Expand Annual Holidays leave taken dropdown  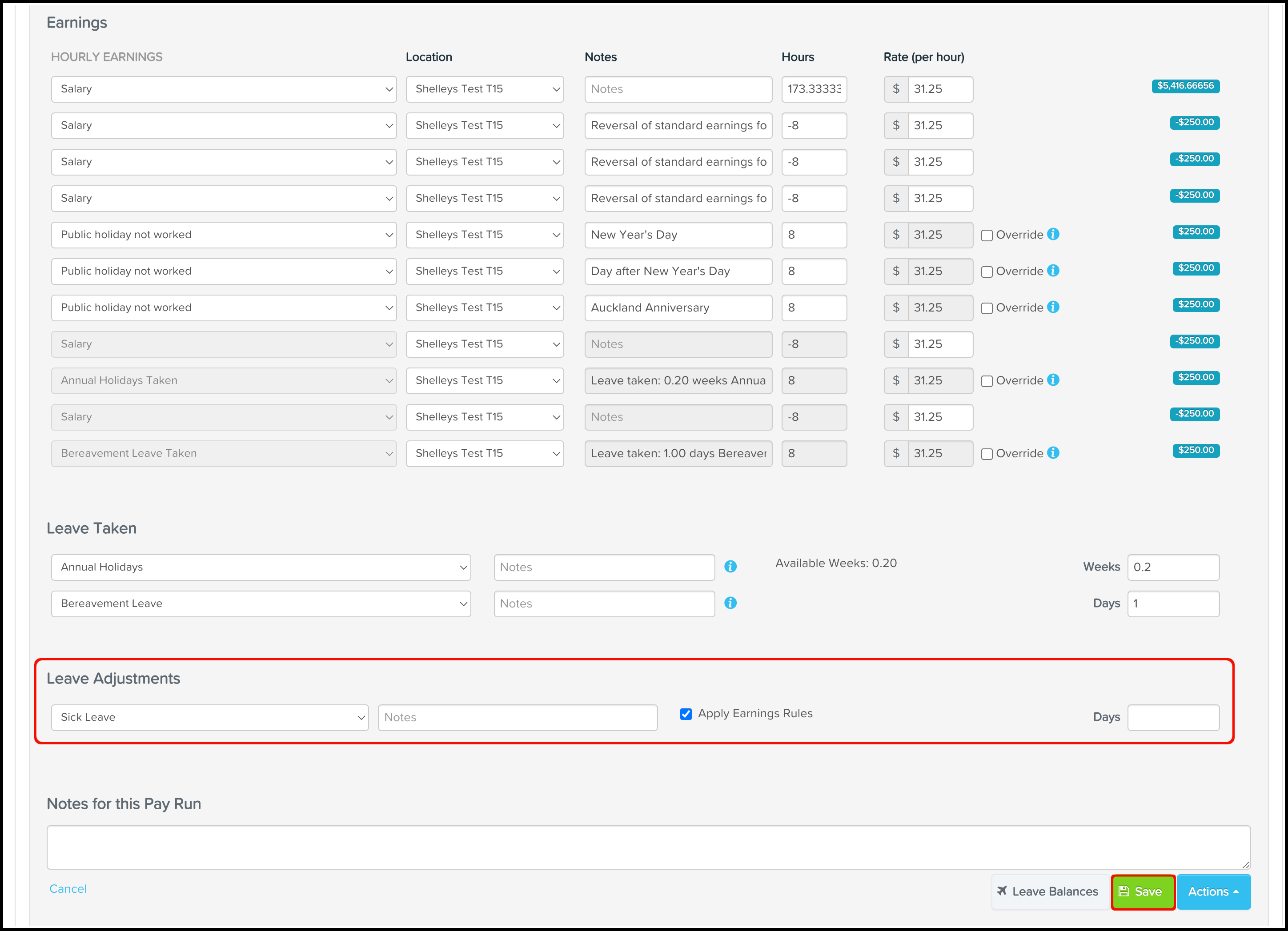261,567
